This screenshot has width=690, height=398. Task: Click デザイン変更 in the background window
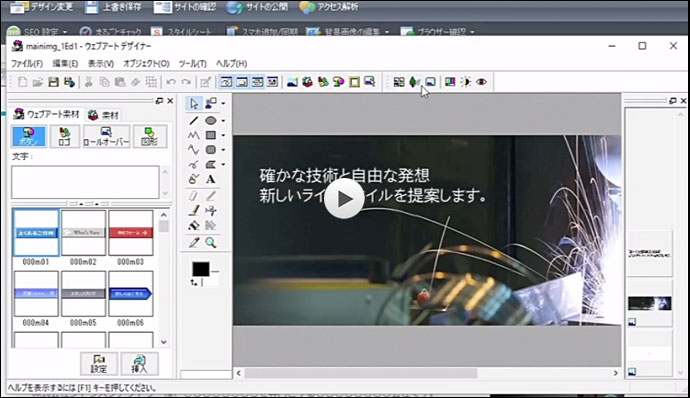coord(41,7)
